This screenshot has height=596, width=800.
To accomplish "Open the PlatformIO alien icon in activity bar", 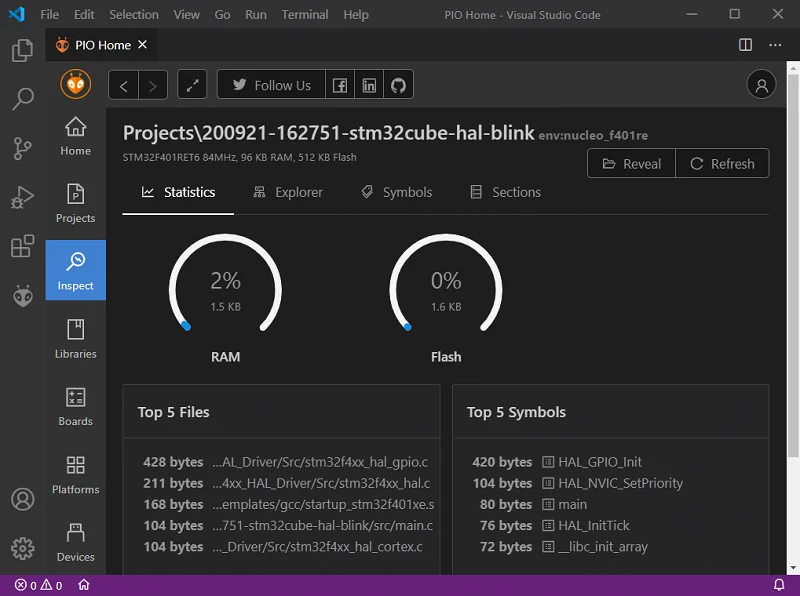I will [22, 296].
